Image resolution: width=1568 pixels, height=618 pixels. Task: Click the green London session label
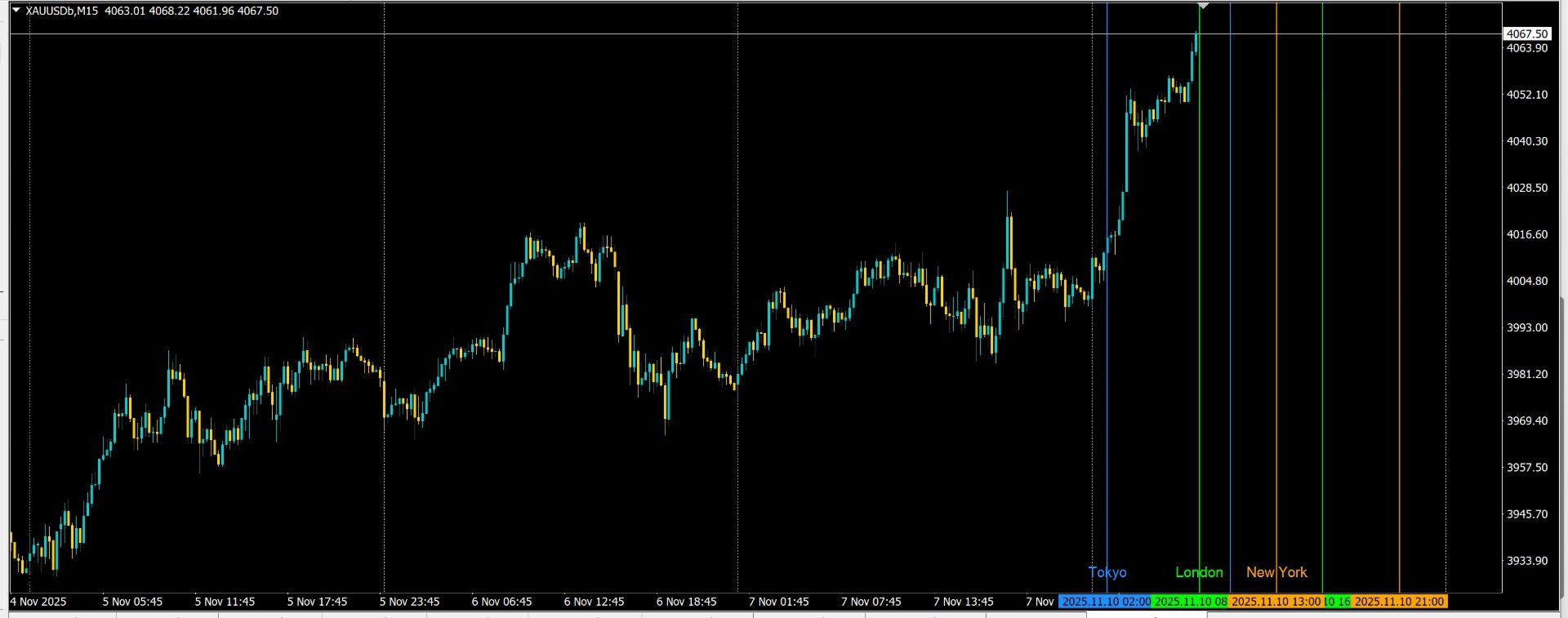pyautogui.click(x=1199, y=572)
